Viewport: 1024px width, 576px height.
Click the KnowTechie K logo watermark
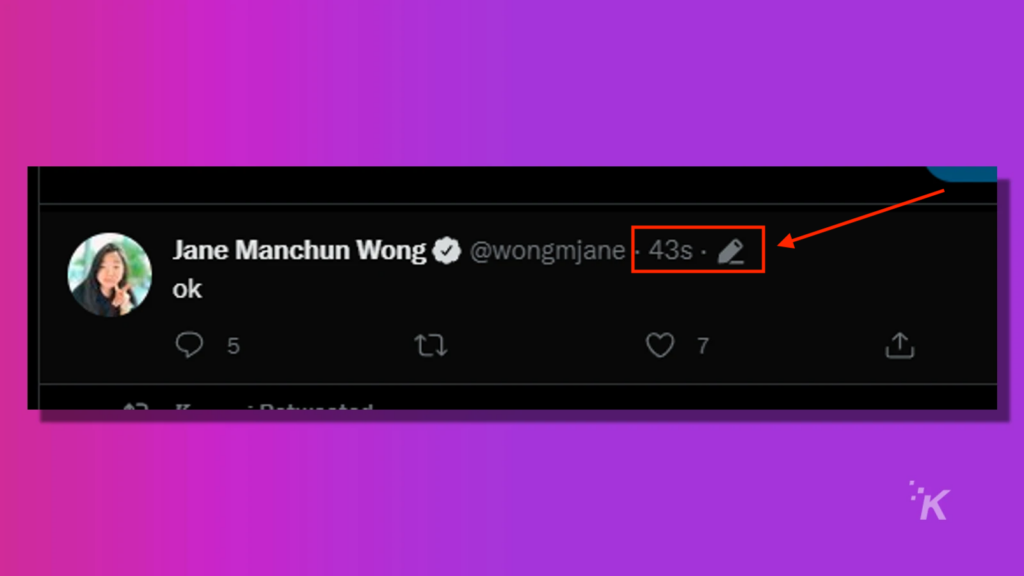point(929,501)
